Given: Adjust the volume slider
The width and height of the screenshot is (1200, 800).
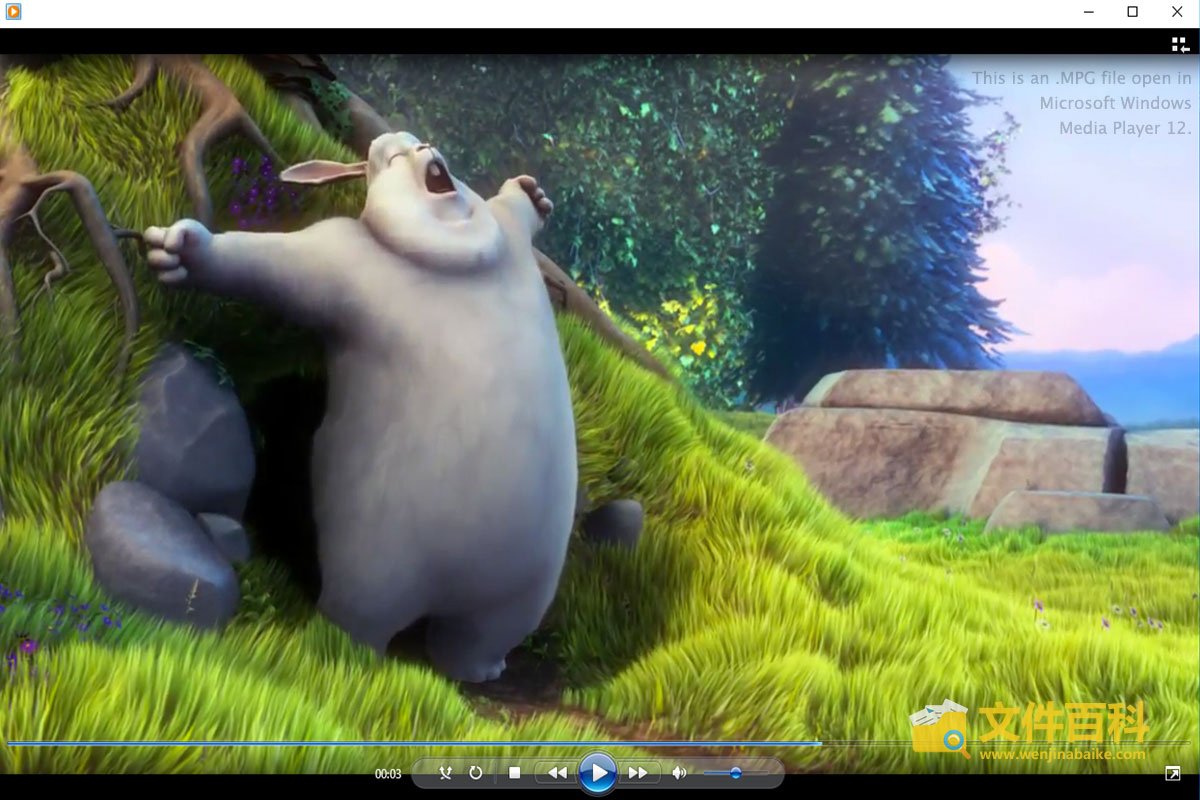Looking at the screenshot, I should point(736,773).
